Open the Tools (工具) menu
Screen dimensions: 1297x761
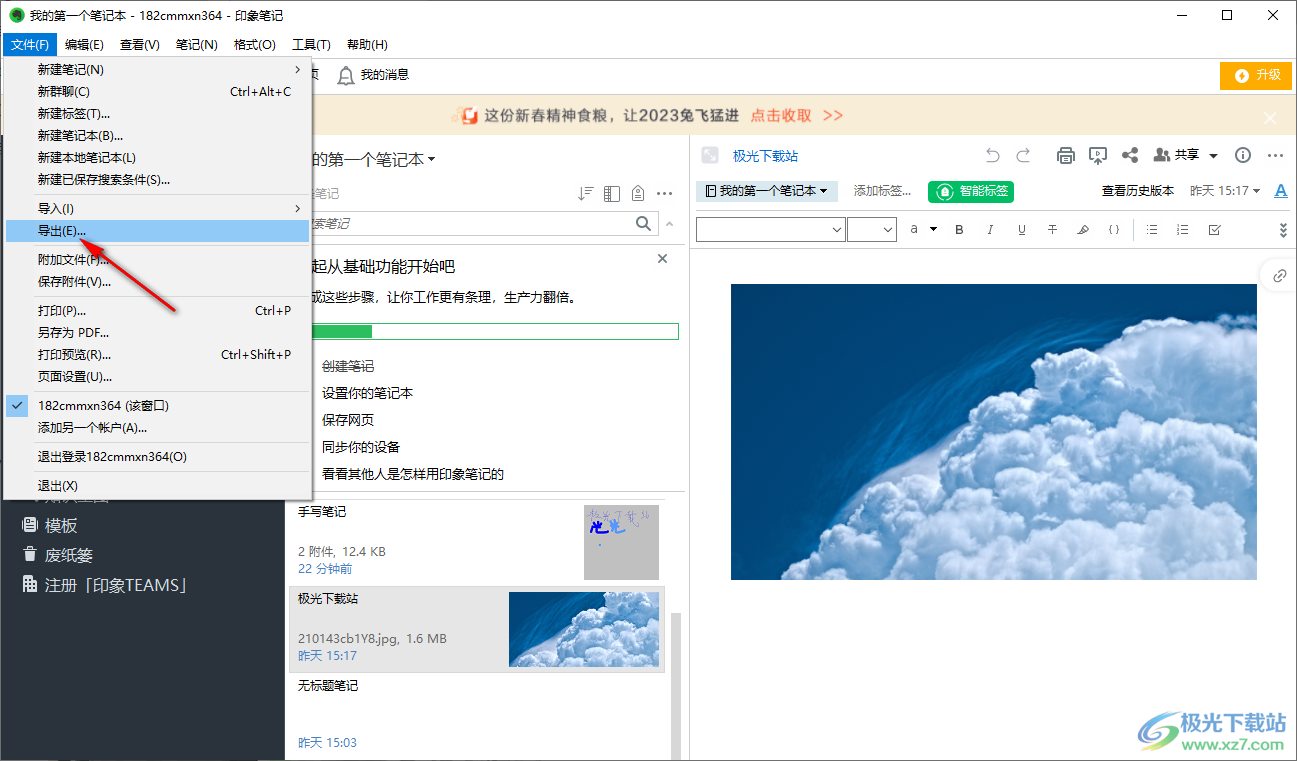(311, 45)
